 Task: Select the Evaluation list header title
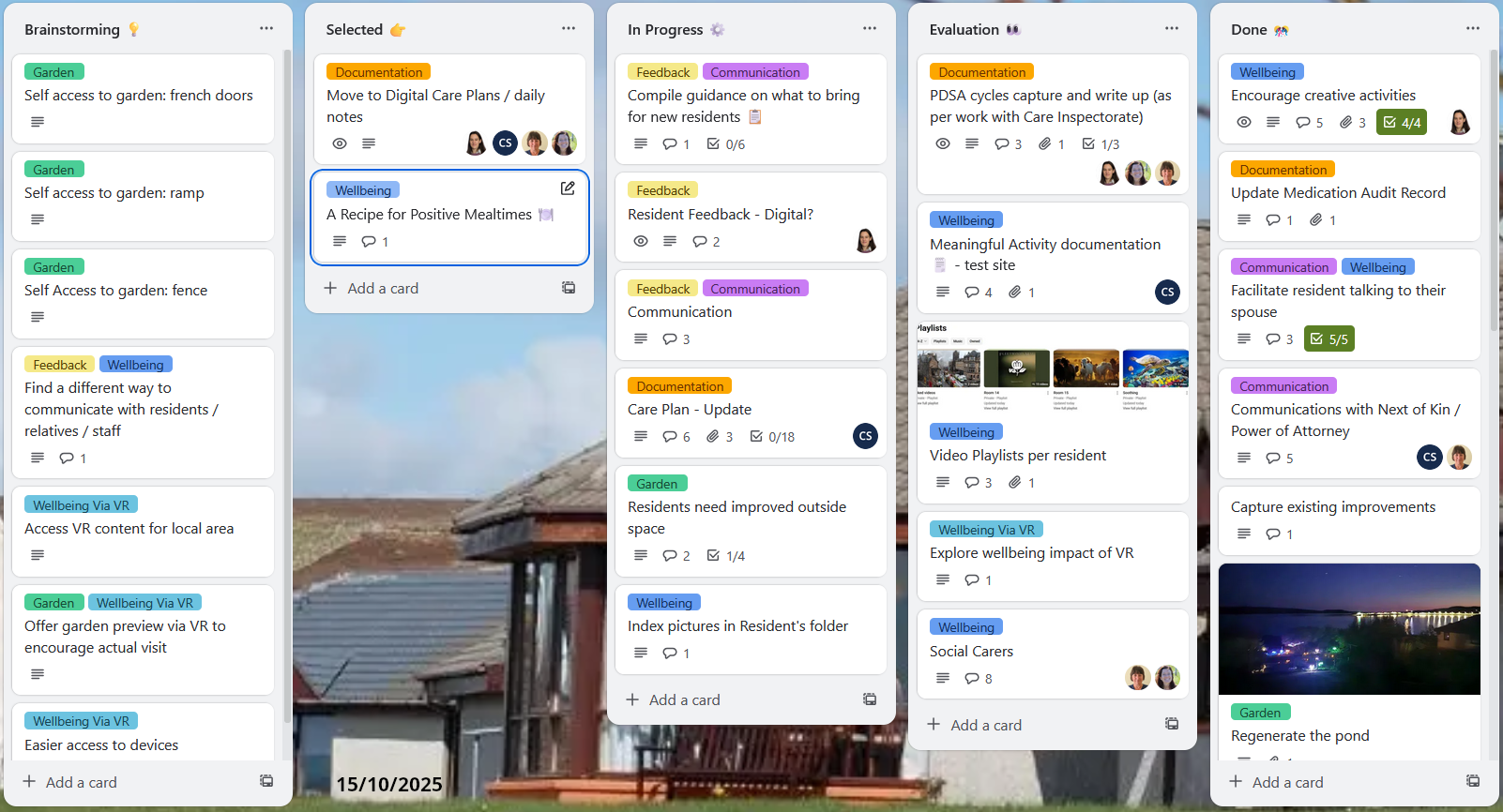coord(964,30)
